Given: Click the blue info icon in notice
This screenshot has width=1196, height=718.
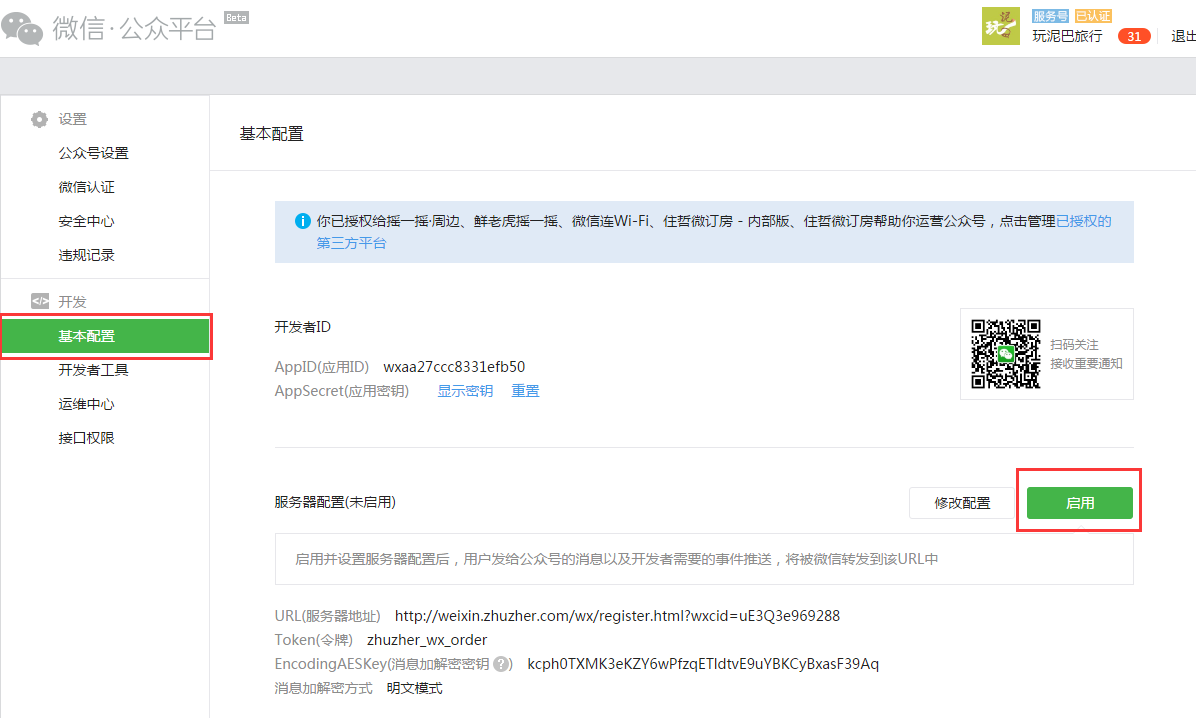Looking at the screenshot, I should tap(302, 221).
